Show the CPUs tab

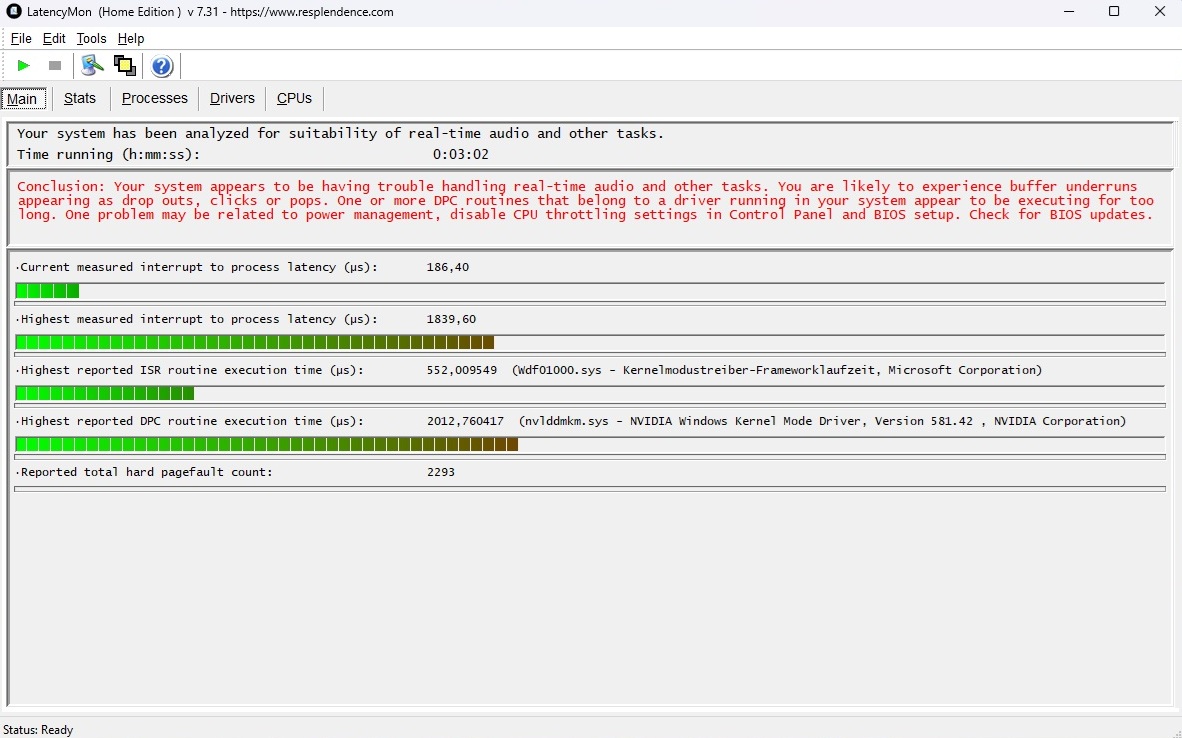pos(294,98)
